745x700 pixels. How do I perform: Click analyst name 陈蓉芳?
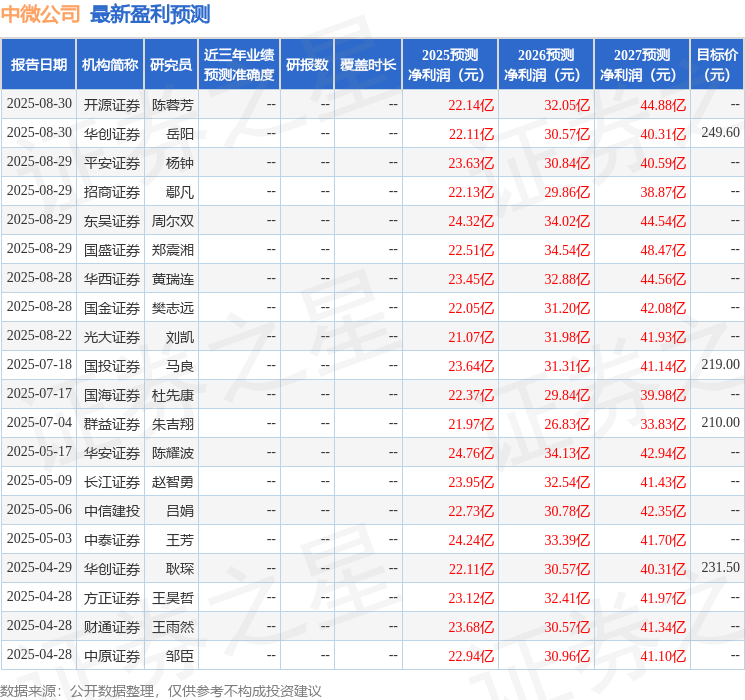click(172, 105)
